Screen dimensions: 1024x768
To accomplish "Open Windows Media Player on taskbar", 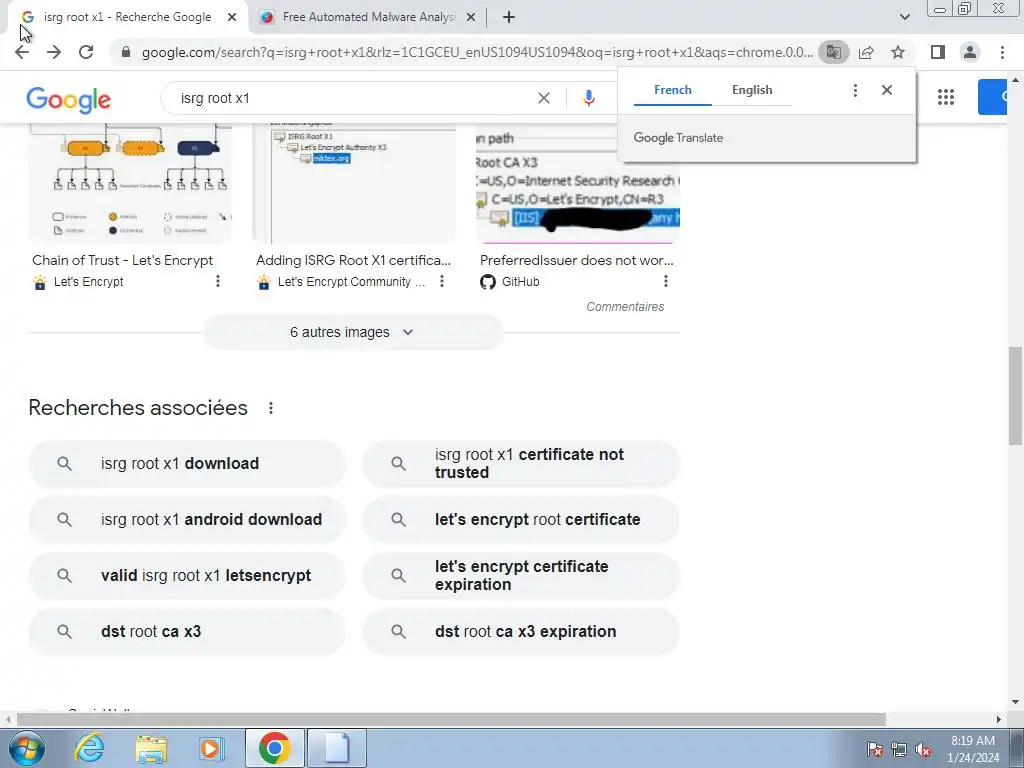I will point(212,748).
